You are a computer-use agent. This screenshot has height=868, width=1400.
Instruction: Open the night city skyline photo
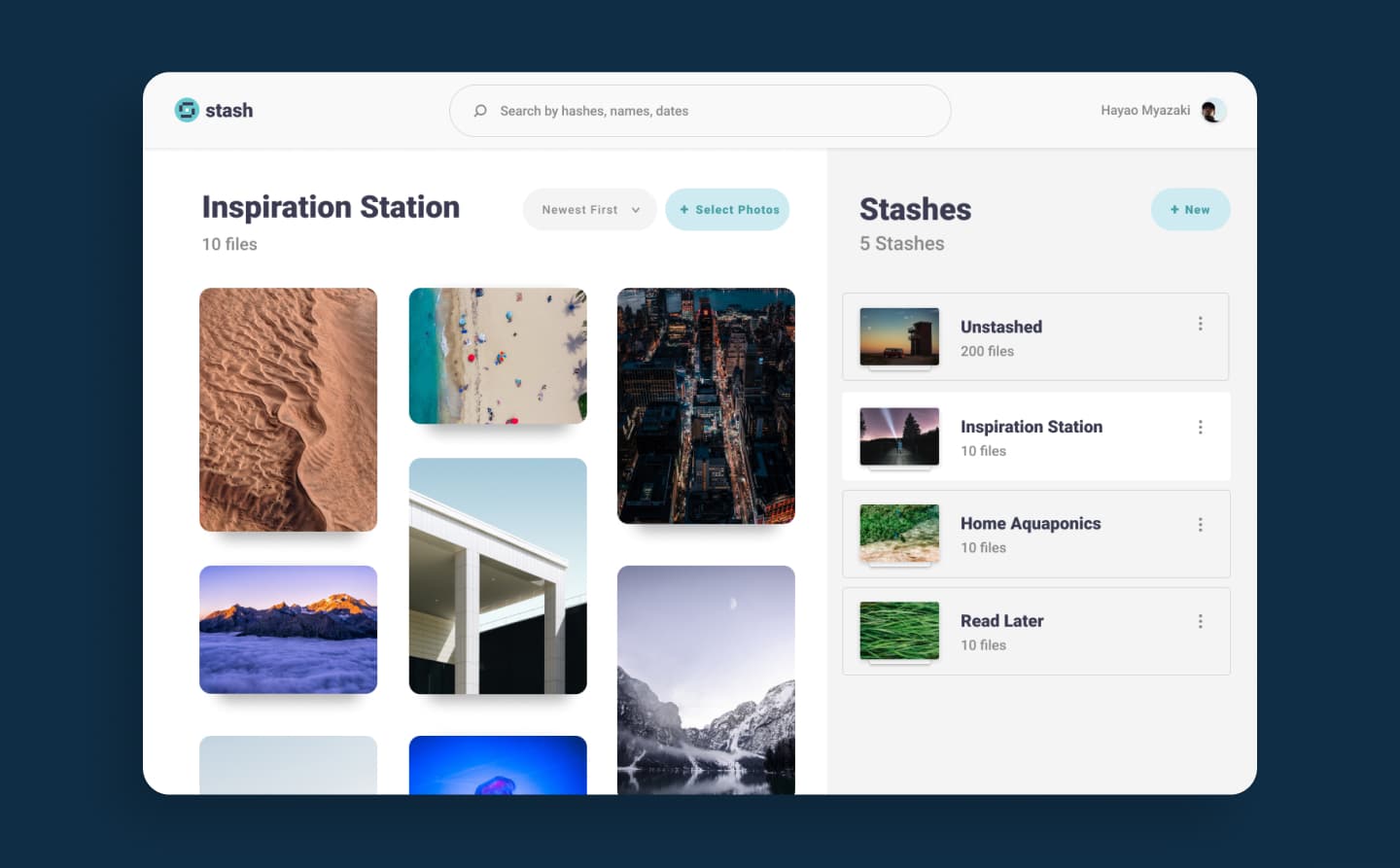[x=706, y=405]
